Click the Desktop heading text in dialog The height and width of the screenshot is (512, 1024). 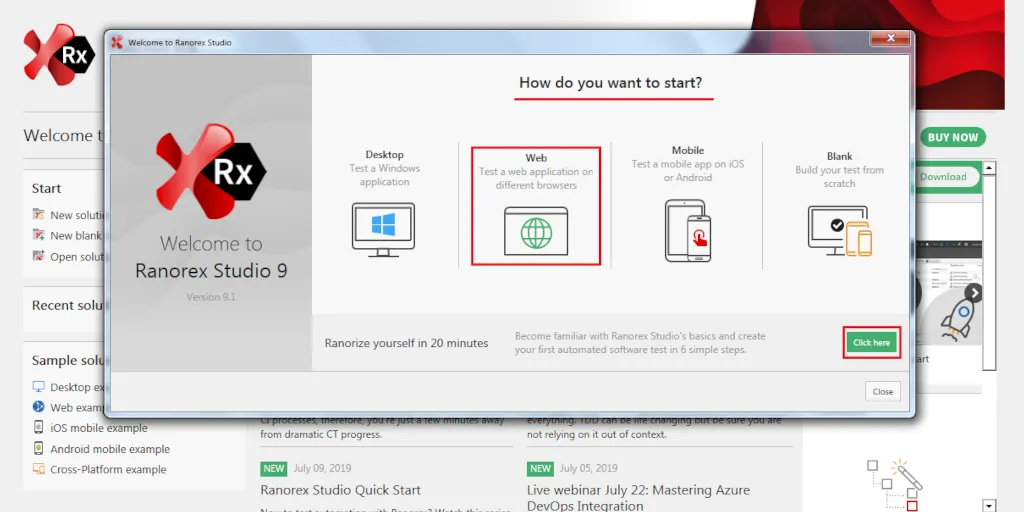384,155
